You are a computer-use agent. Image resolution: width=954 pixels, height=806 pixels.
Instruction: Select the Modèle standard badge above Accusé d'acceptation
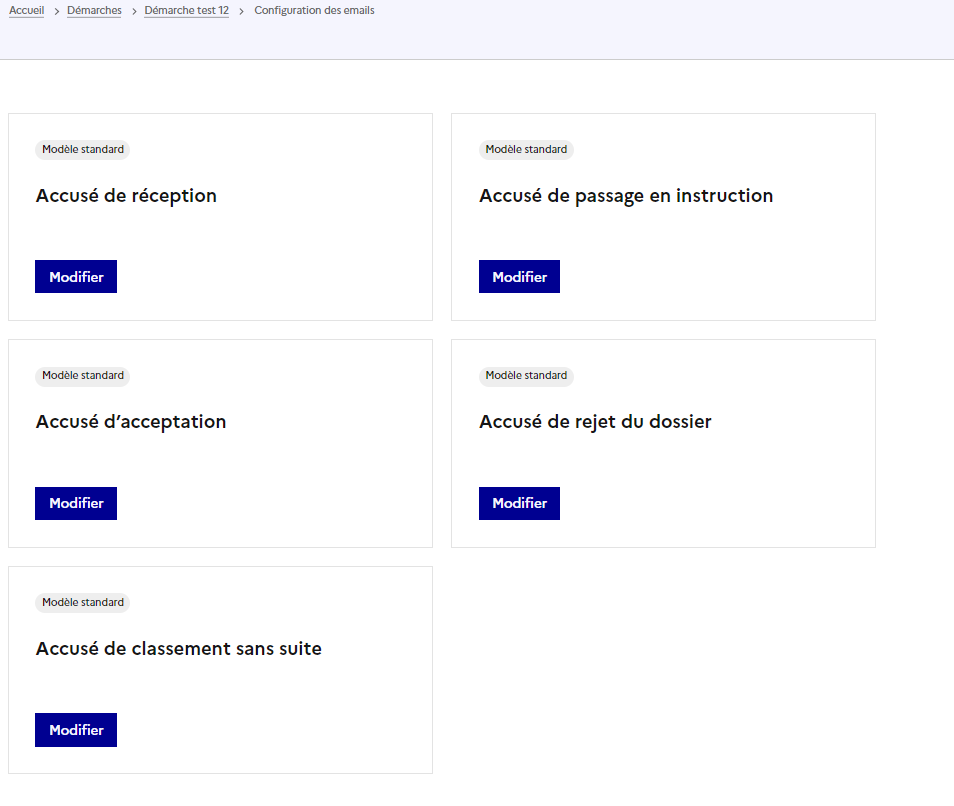pyautogui.click(x=83, y=376)
